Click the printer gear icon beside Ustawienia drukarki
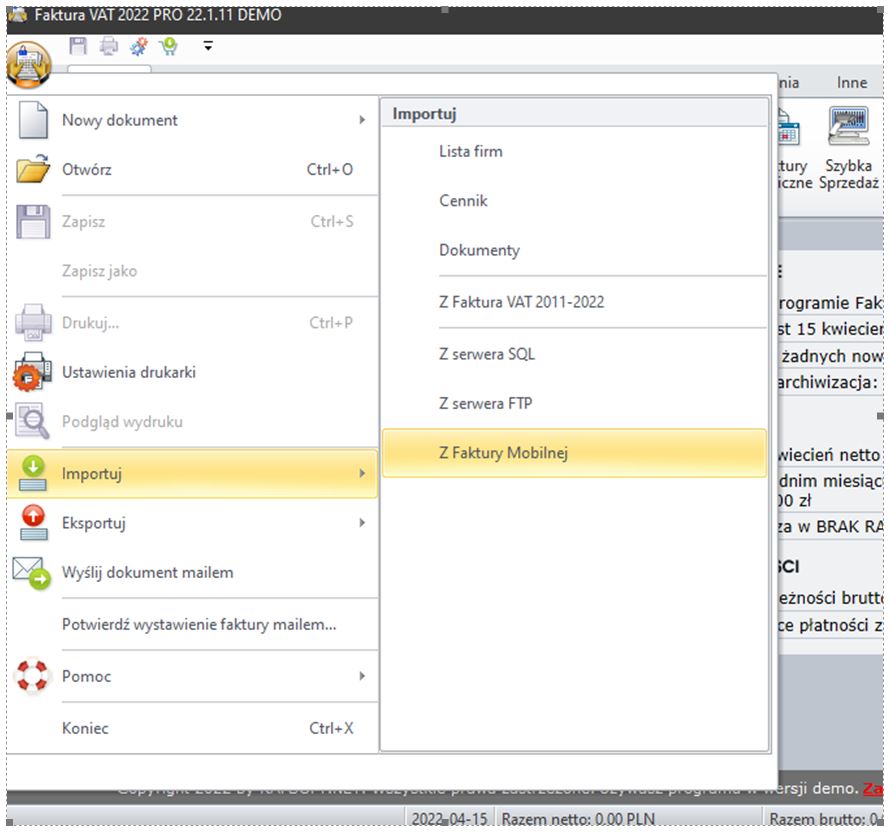Viewport: 891px width, 834px height. [33, 372]
